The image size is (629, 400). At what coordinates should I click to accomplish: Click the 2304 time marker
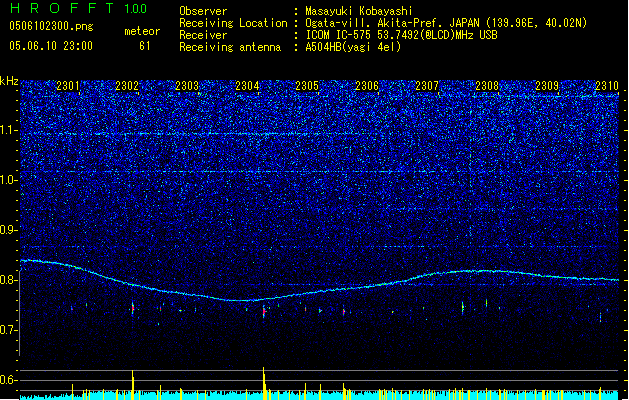247,86
